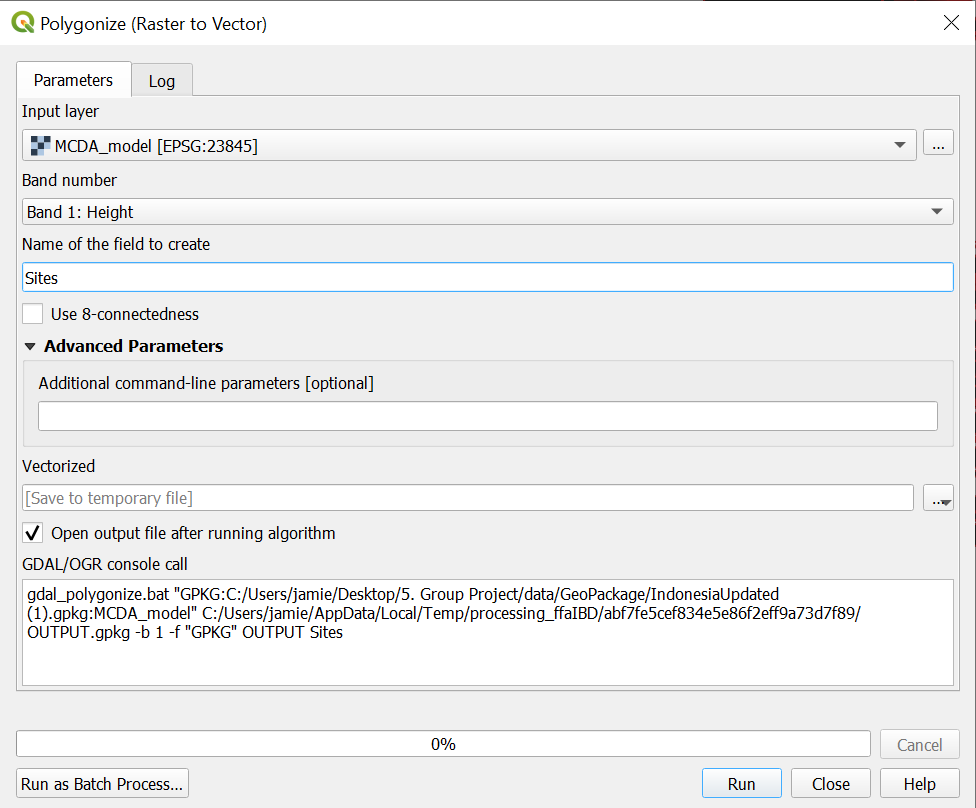Open the Help documentation button
Screen dimensions: 976x808
[919, 784]
